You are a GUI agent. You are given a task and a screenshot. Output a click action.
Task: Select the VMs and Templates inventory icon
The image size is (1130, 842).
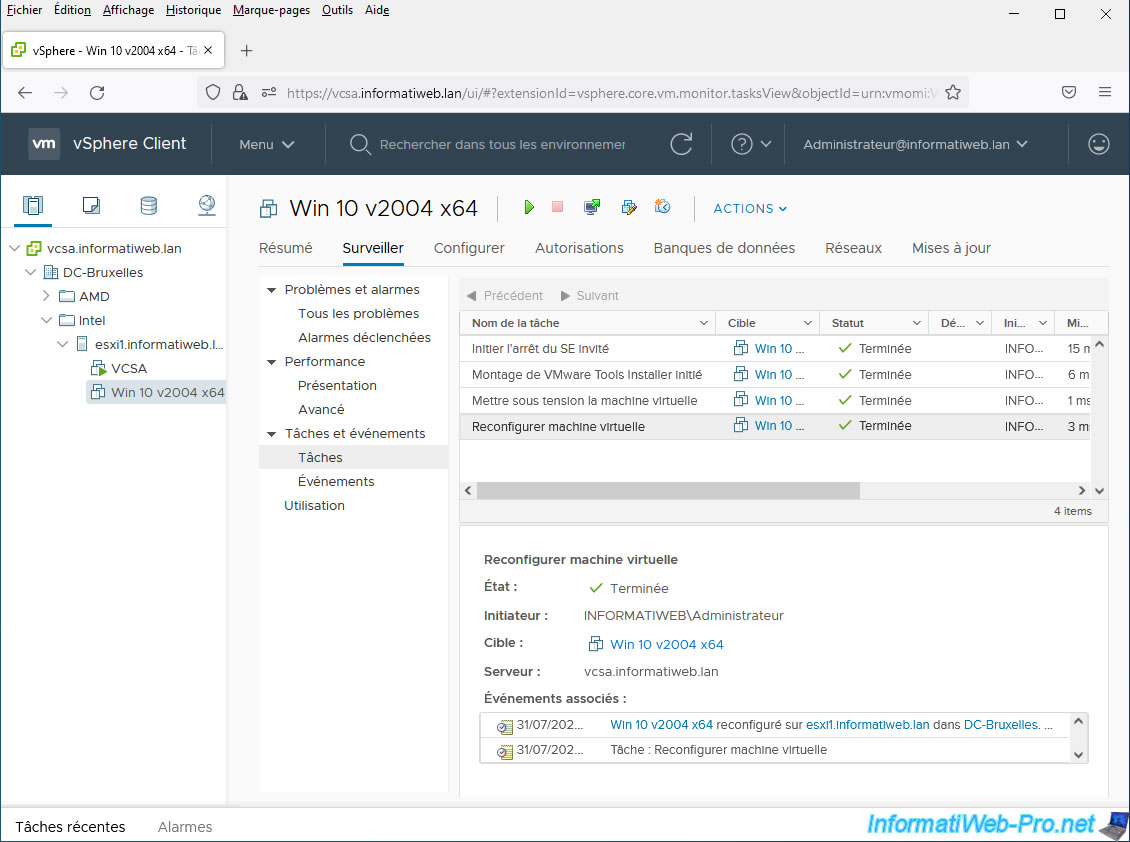click(91, 205)
